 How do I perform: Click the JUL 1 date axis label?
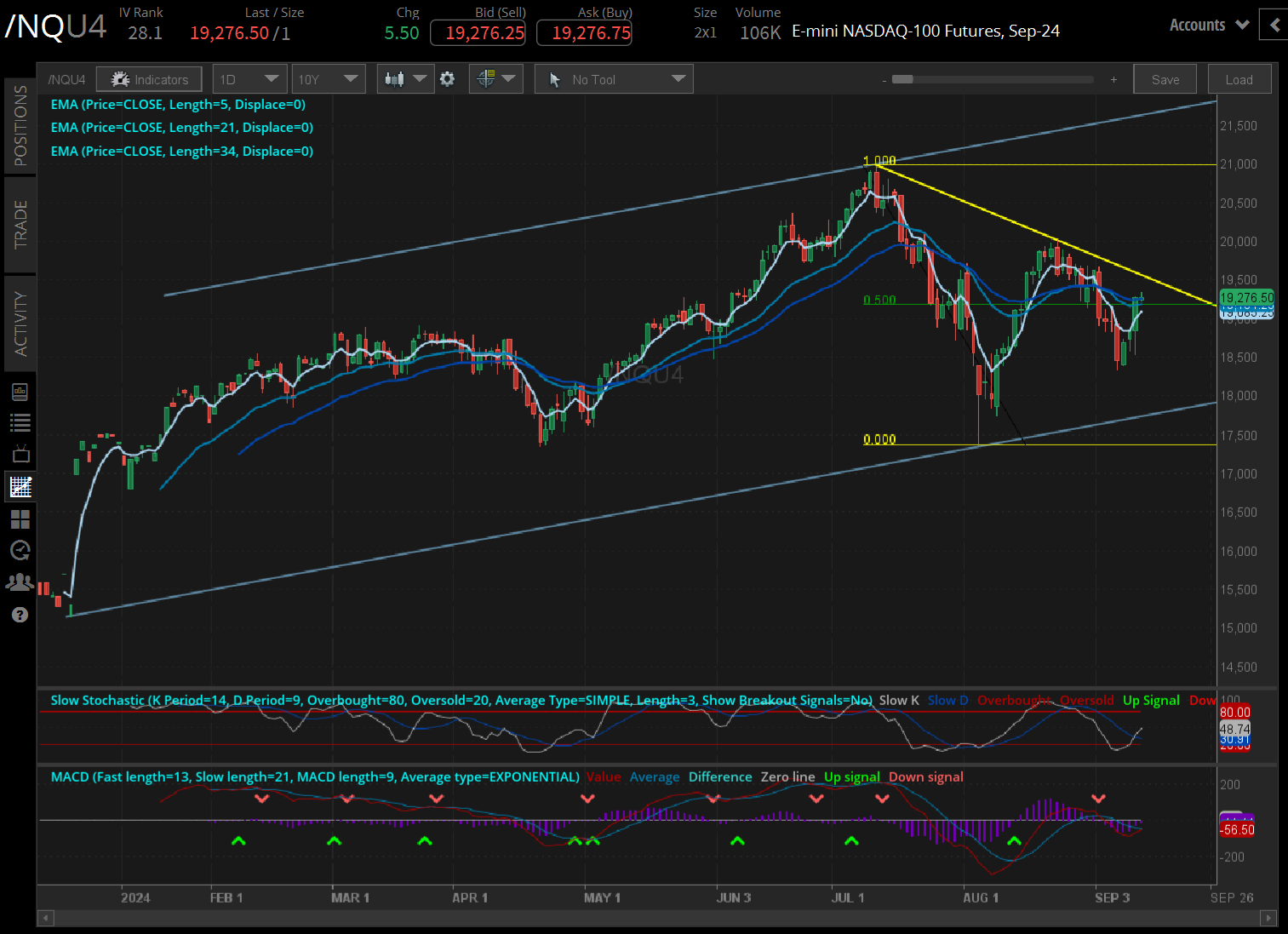[848, 898]
